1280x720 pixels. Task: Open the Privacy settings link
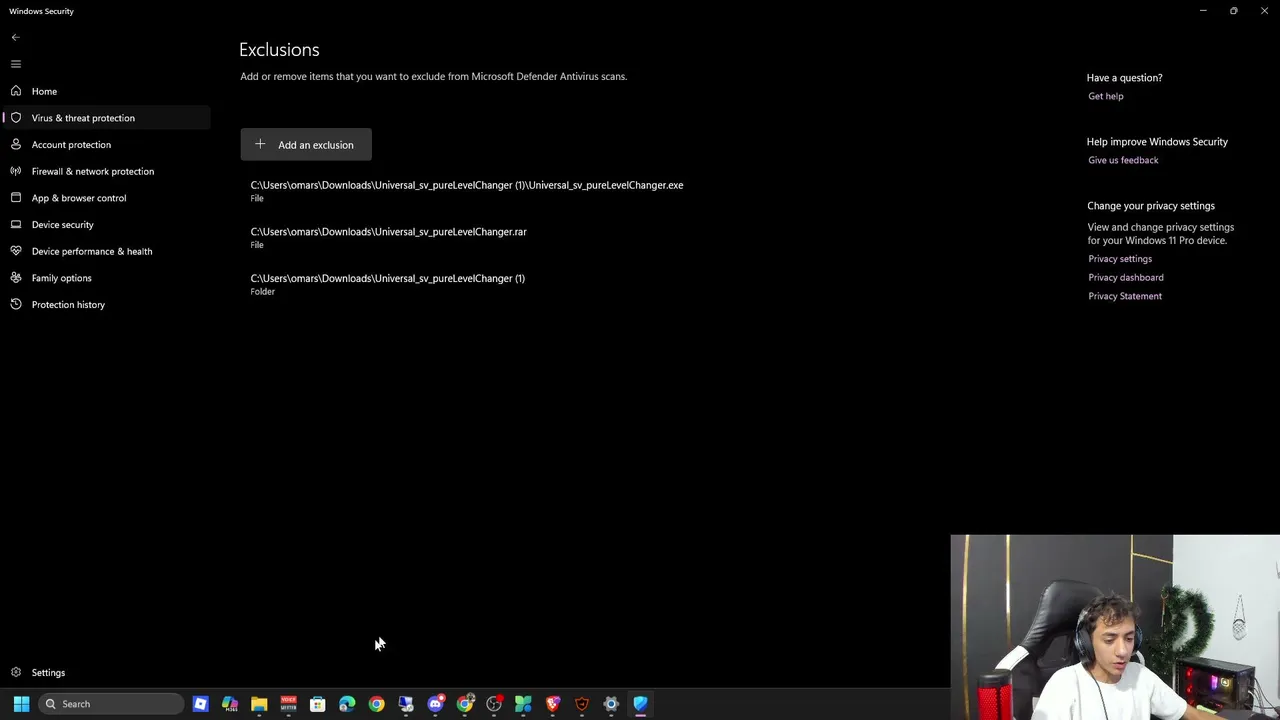[x=1120, y=259]
